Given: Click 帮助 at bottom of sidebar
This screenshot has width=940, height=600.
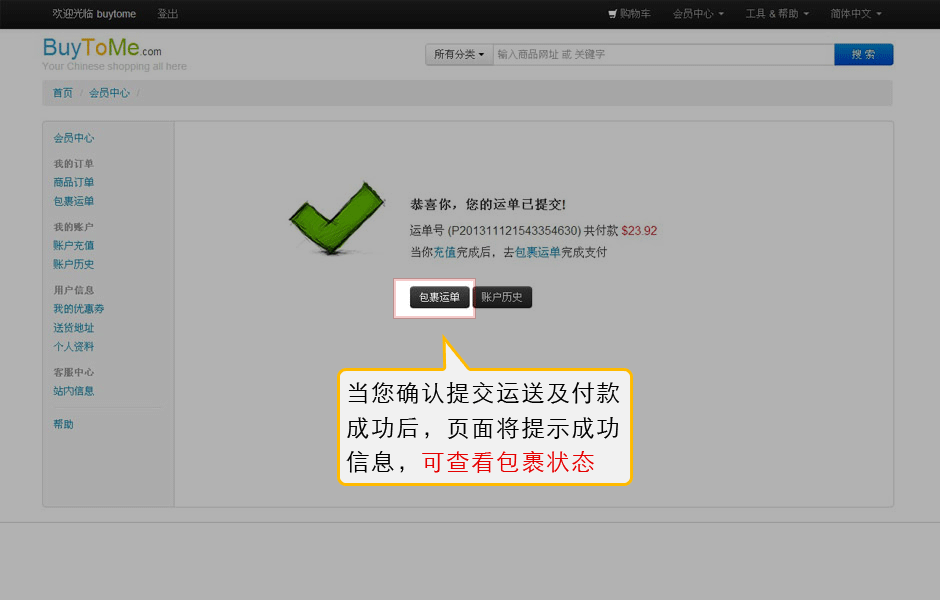Looking at the screenshot, I should tap(63, 424).
